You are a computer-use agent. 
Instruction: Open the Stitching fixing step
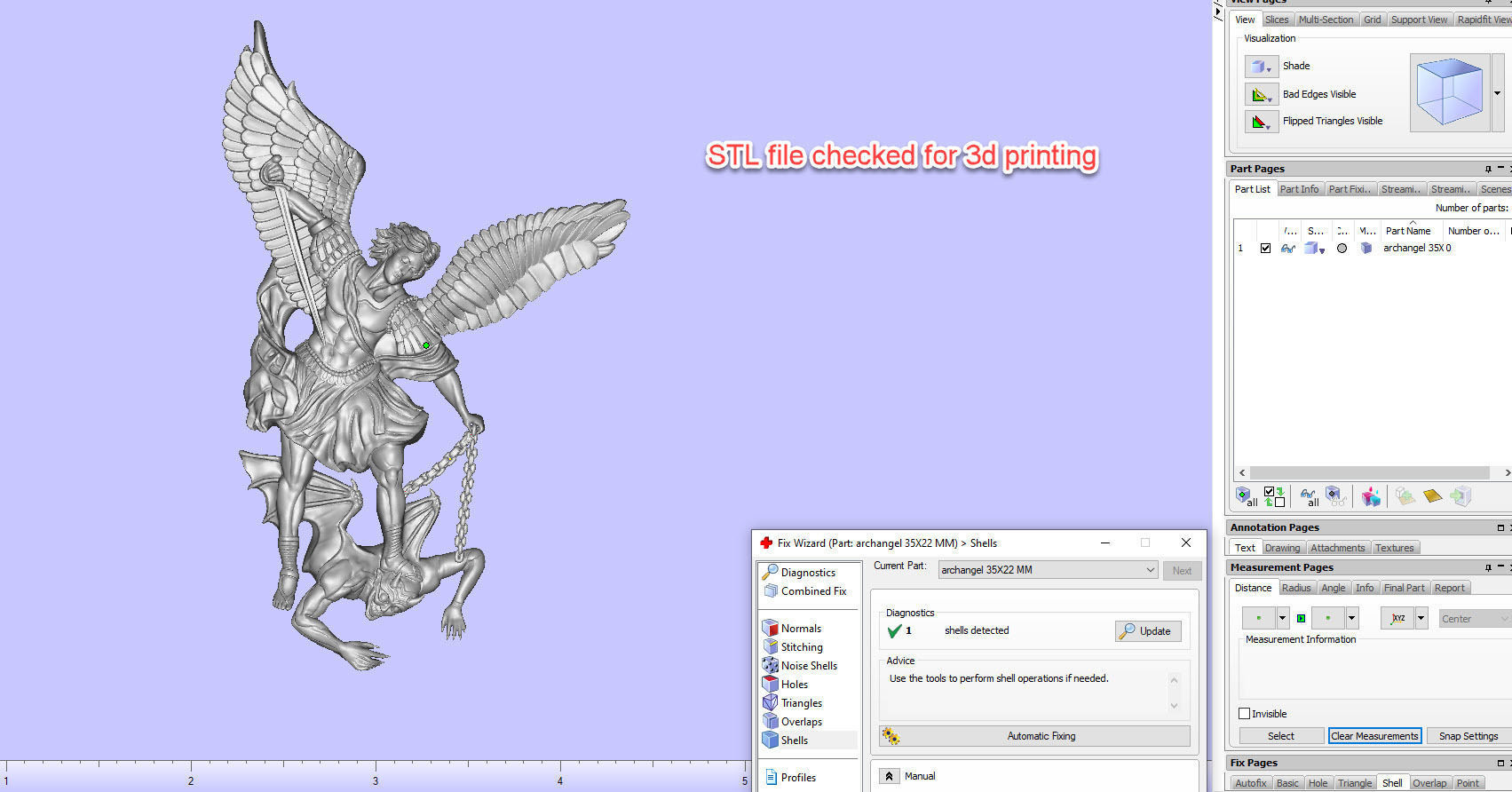[x=793, y=647]
